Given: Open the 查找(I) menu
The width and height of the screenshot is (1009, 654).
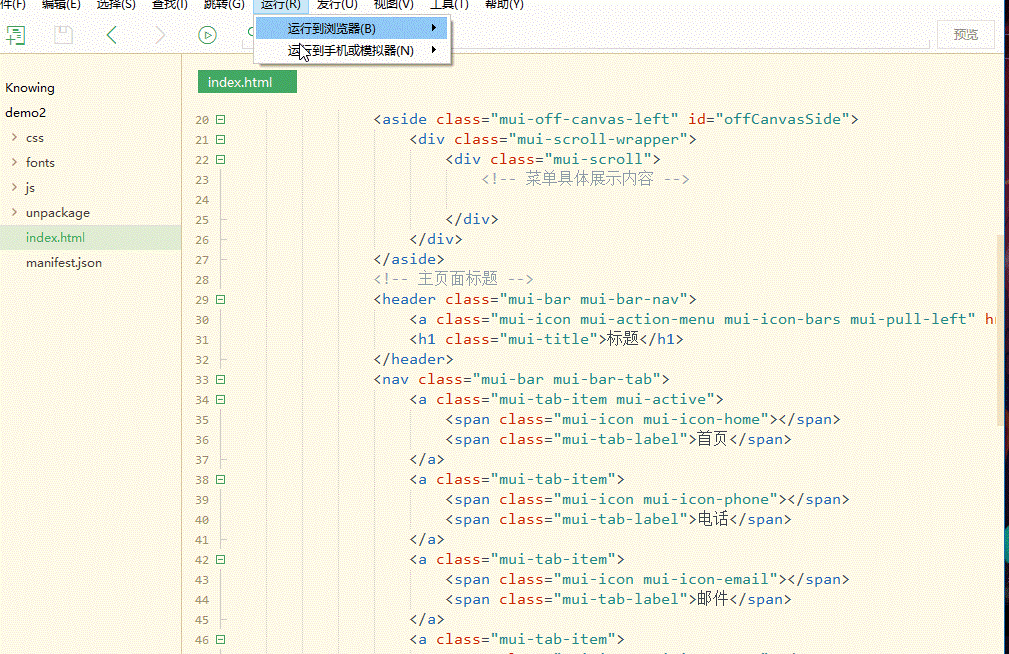Looking at the screenshot, I should coord(170,5).
